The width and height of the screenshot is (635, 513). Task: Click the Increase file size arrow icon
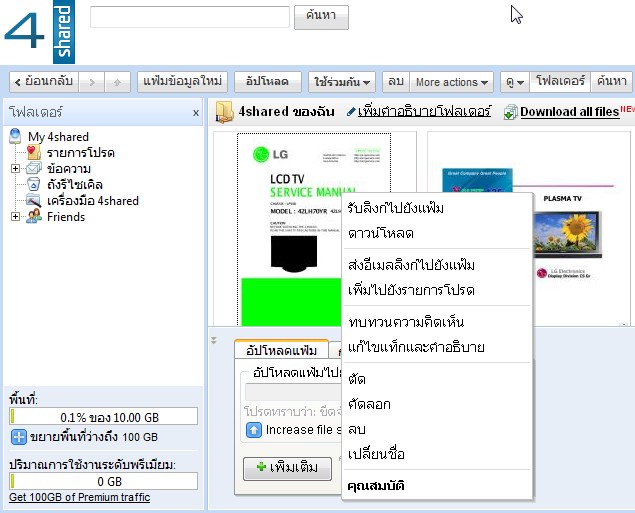(254, 430)
